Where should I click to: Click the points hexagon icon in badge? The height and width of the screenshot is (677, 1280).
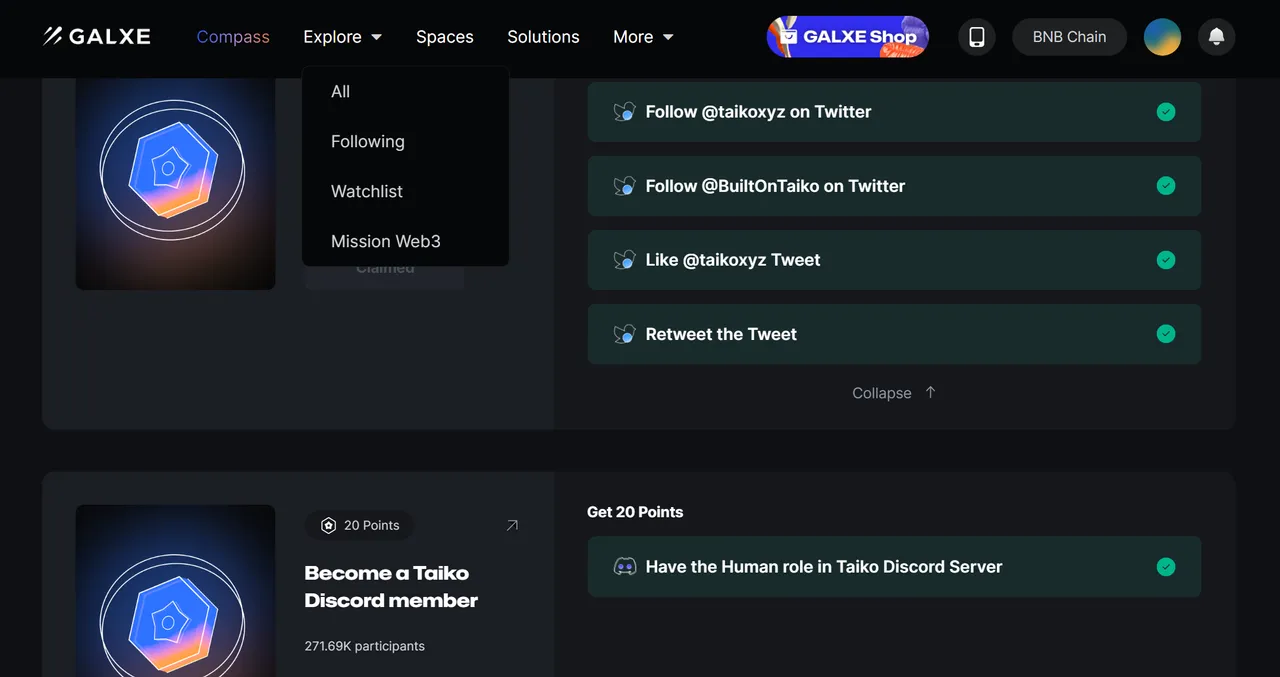click(x=328, y=525)
